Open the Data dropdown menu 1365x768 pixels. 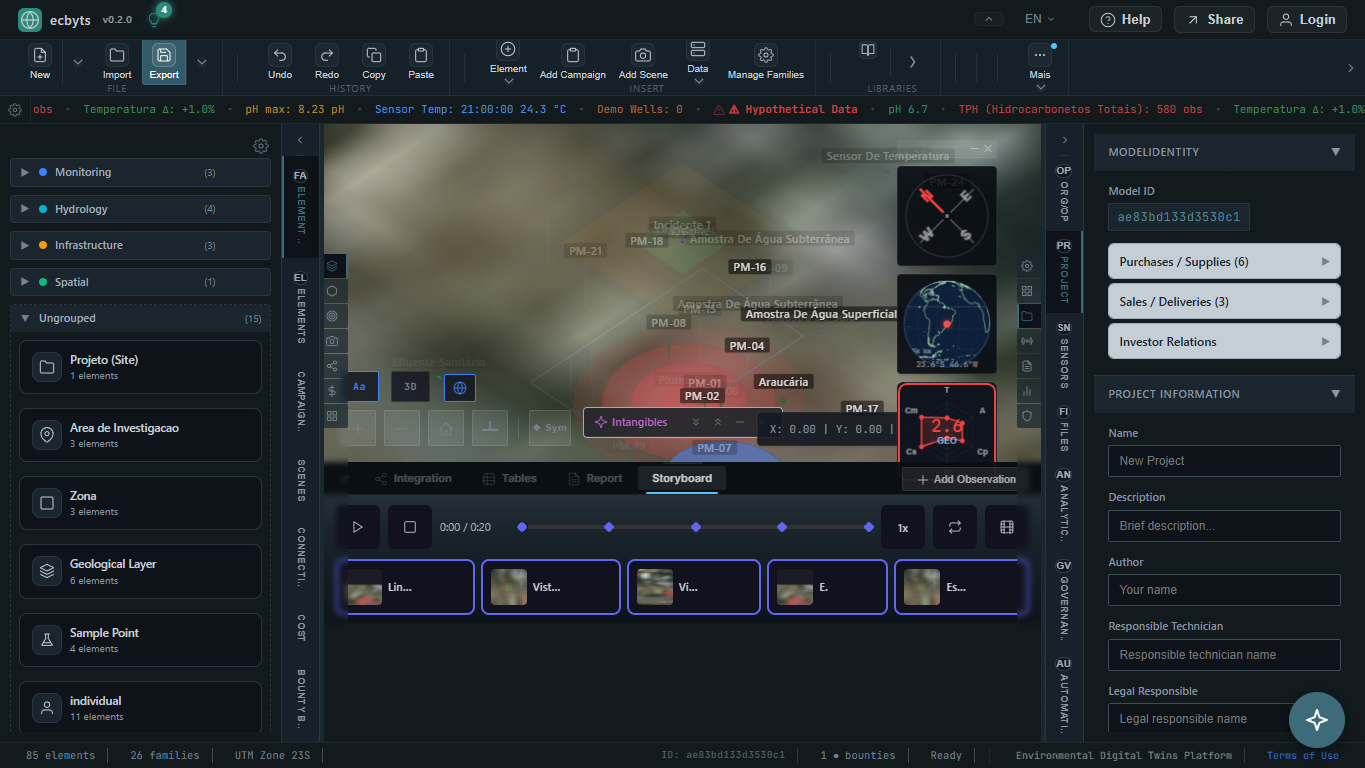[x=698, y=62]
